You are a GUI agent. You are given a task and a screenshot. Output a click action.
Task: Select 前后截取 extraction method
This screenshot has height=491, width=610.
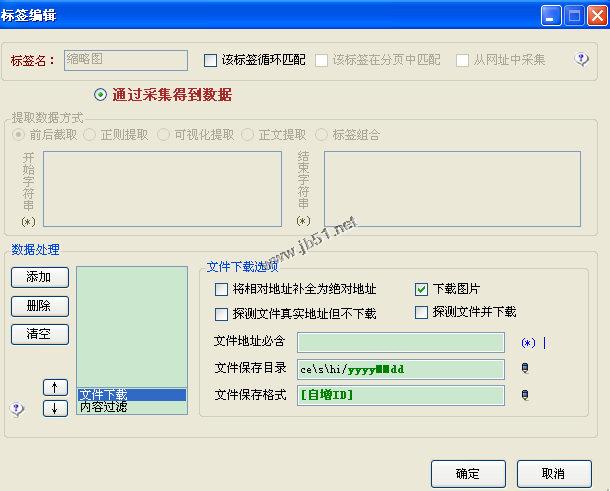pos(18,135)
